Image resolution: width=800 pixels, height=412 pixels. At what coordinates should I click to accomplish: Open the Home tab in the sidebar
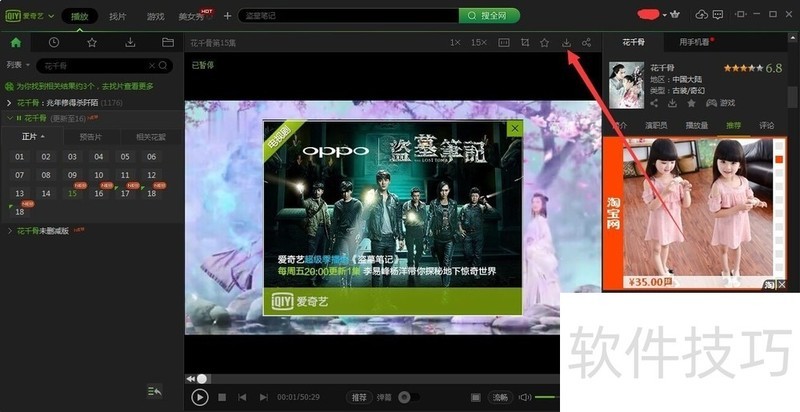point(16,43)
